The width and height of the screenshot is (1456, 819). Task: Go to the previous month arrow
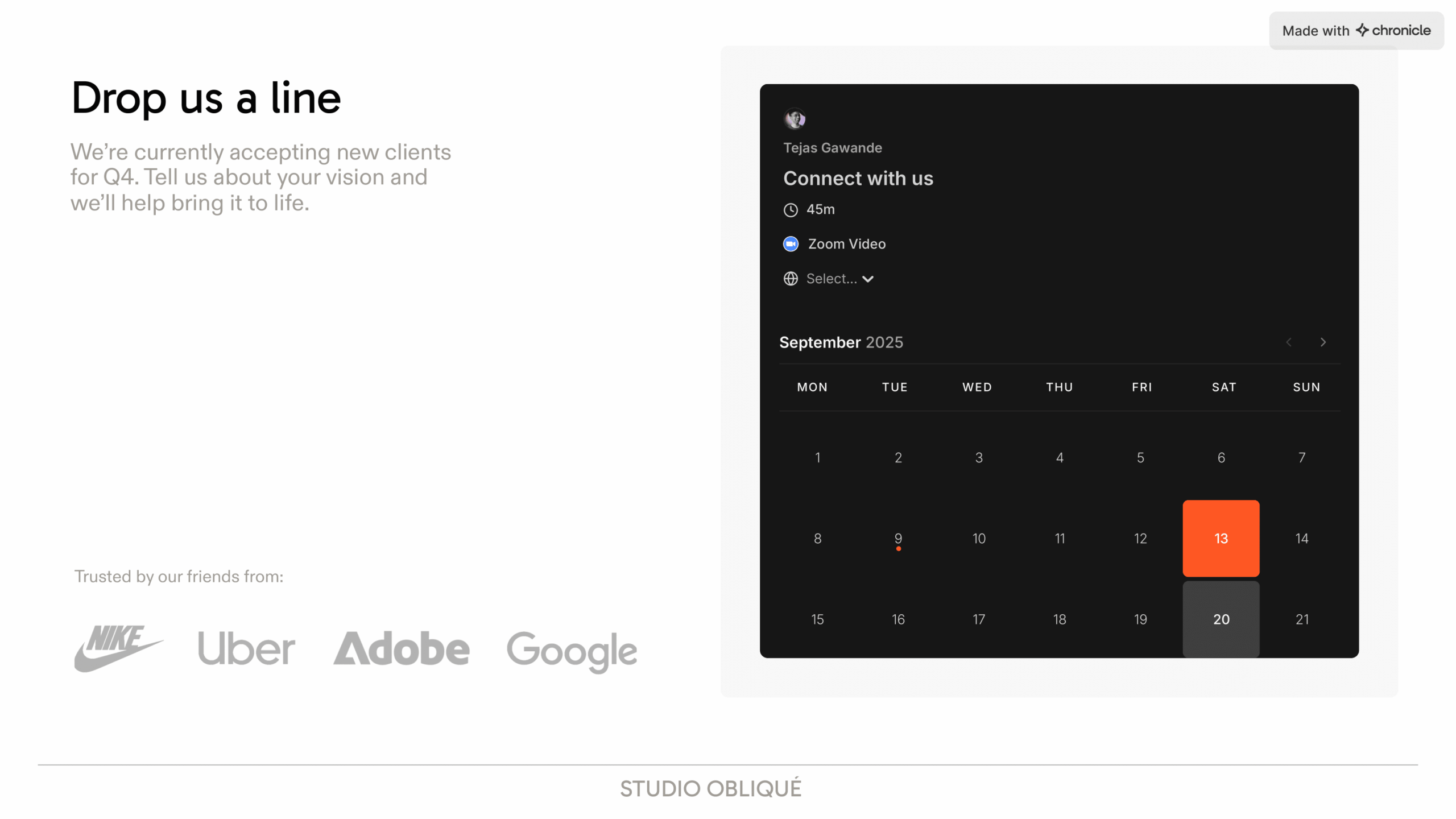(1289, 342)
